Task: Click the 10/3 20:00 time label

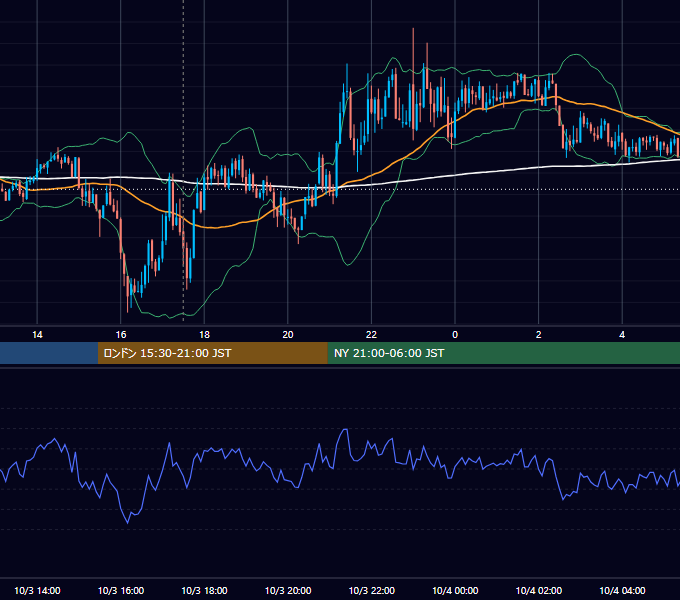Action: pyautogui.click(x=288, y=590)
